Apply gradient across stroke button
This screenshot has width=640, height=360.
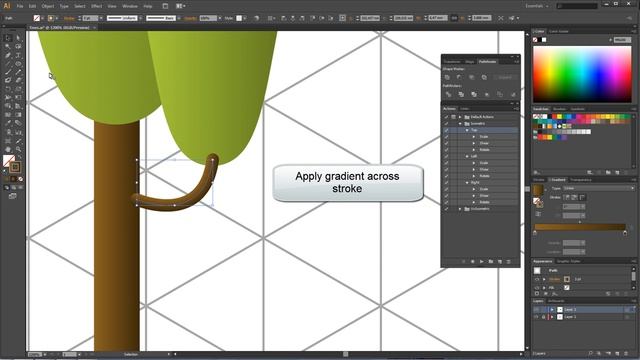click(x=582, y=197)
